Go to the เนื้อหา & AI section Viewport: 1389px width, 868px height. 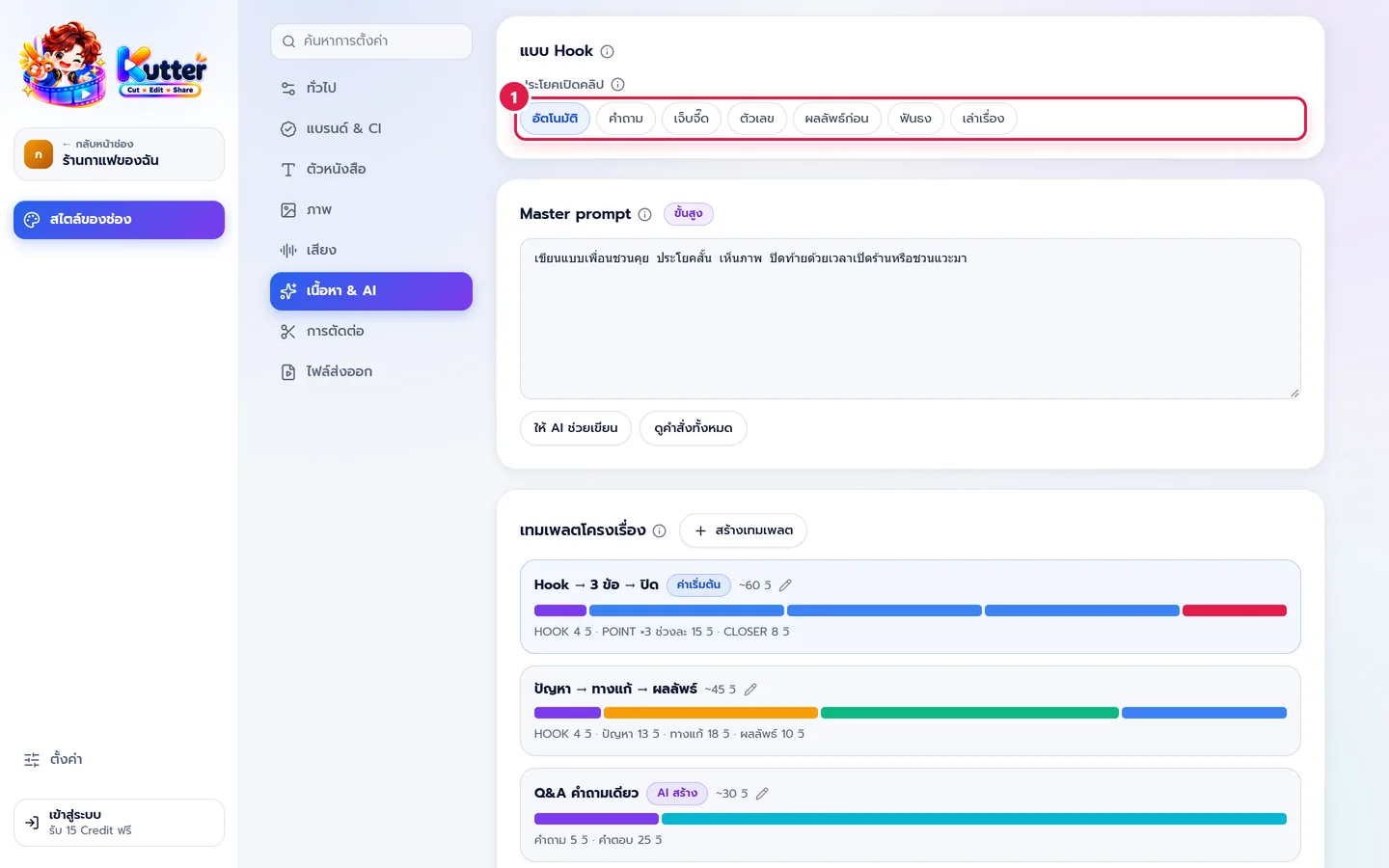pos(371,291)
